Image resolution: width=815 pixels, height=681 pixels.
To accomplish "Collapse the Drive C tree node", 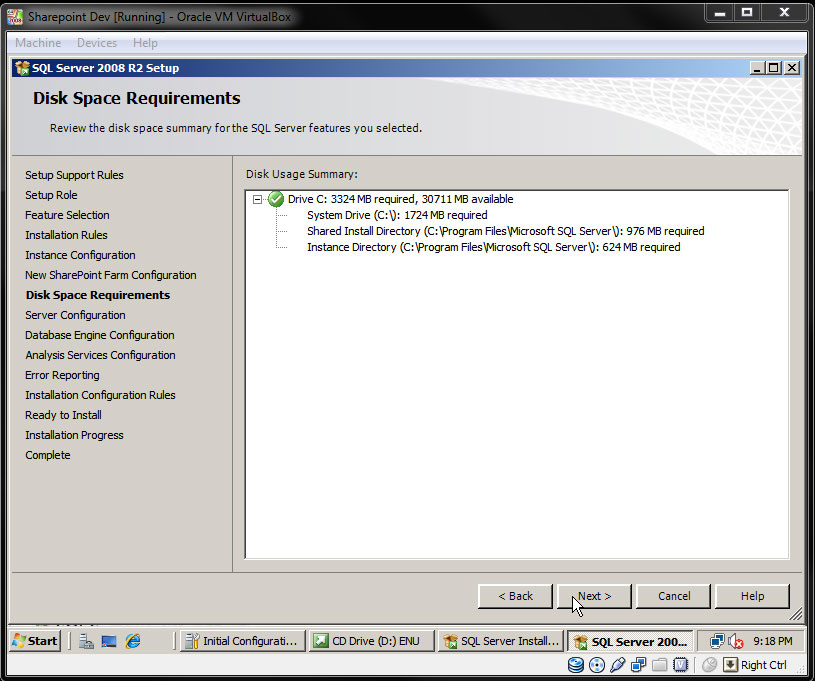I will pos(257,199).
